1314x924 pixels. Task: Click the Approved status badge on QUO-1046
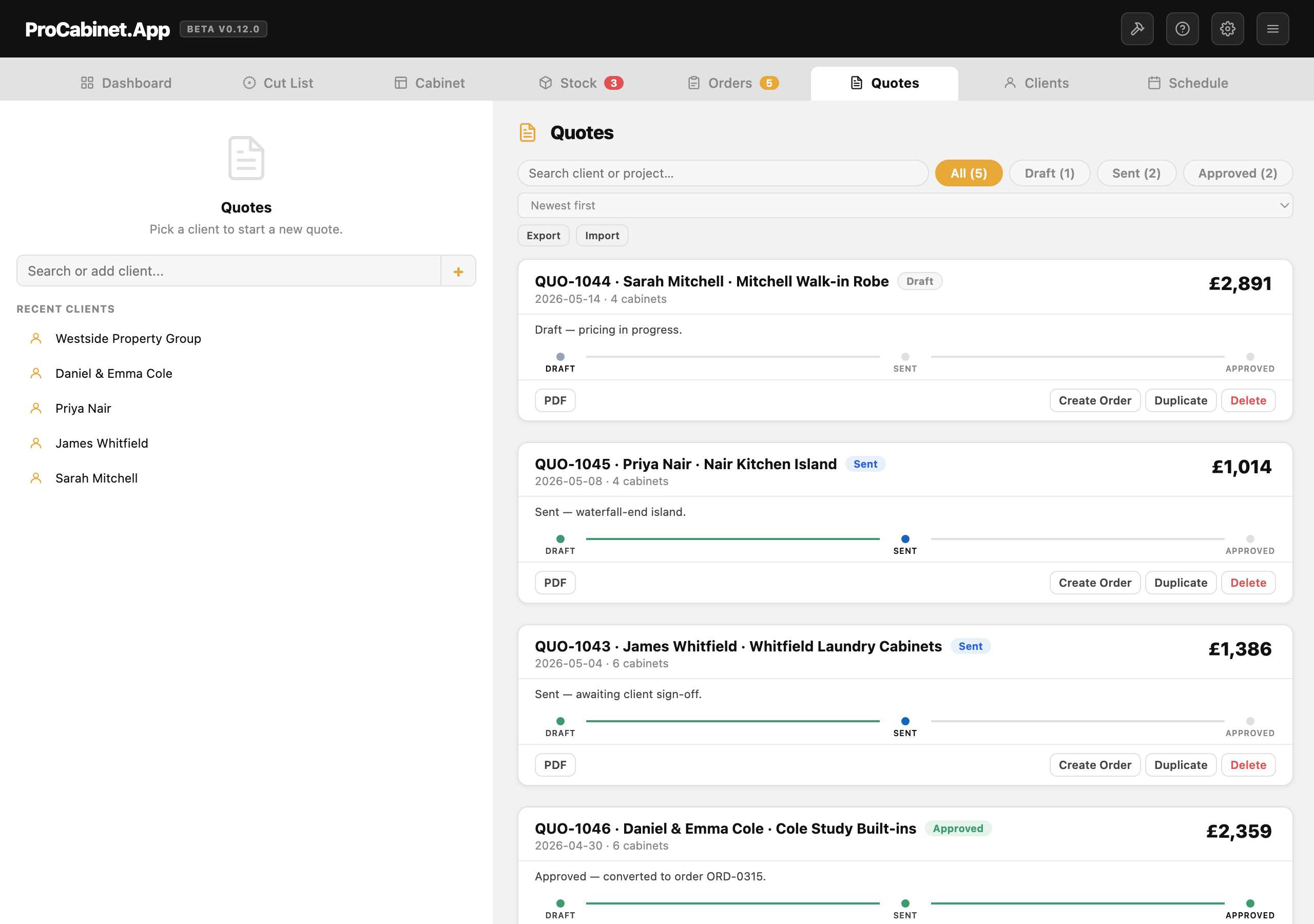point(958,829)
